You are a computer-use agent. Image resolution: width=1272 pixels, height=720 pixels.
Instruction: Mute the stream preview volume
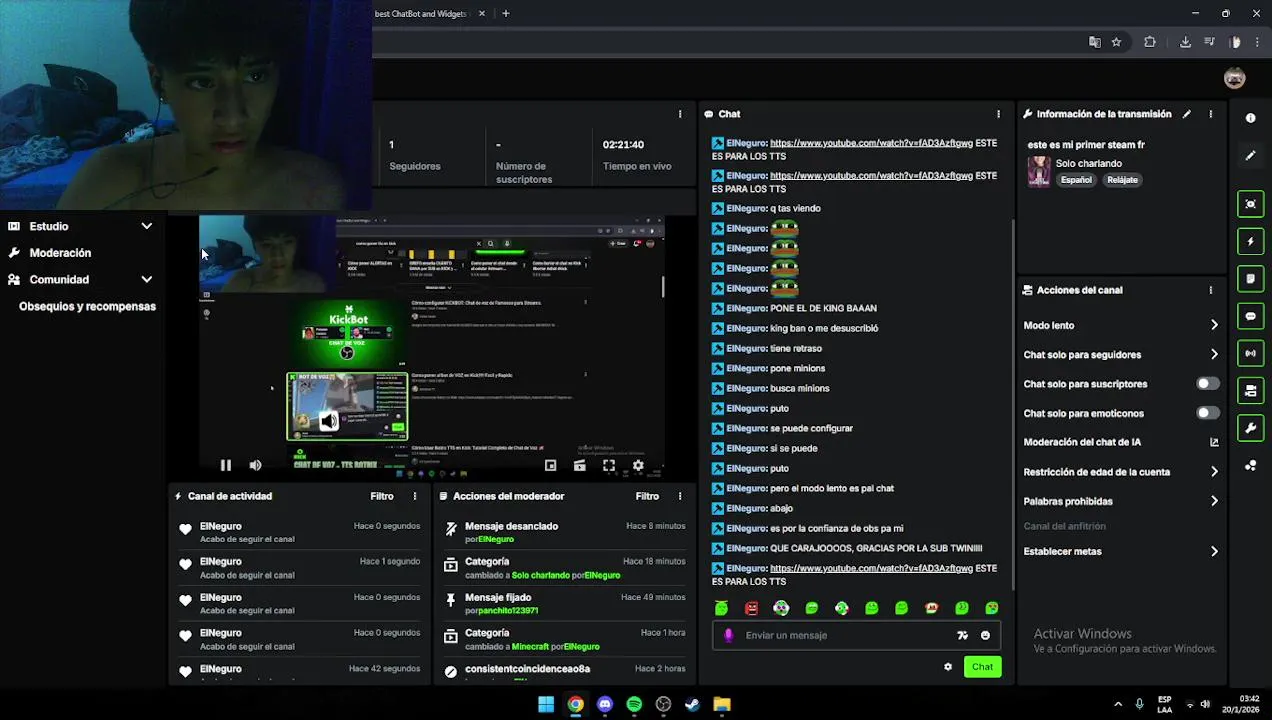pyautogui.click(x=255, y=465)
